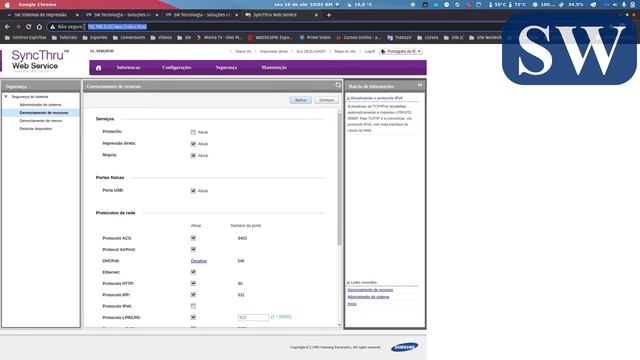This screenshot has height=360, width=640.
Task: Click the Aplicar button
Action: click(x=301, y=100)
